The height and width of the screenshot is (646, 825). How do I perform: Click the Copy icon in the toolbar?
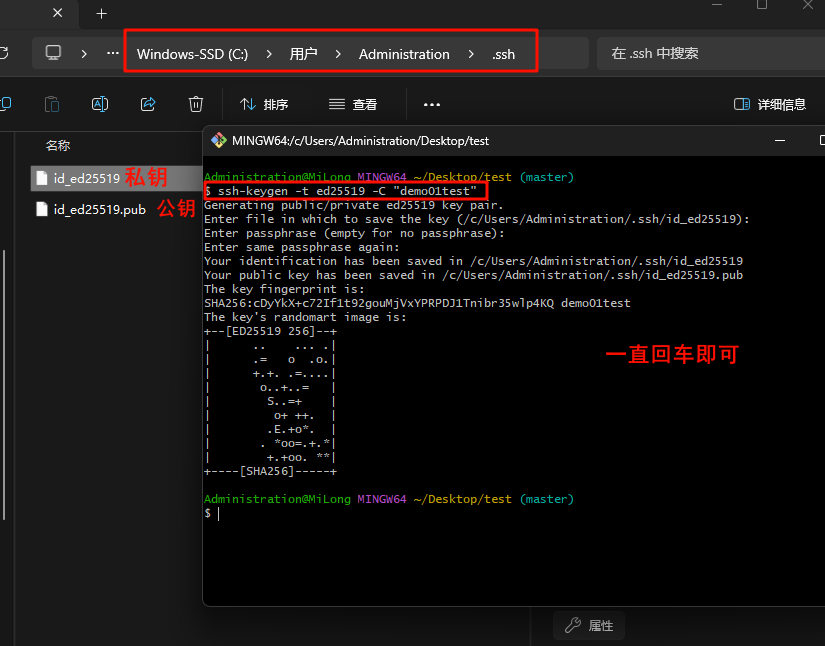coord(5,104)
